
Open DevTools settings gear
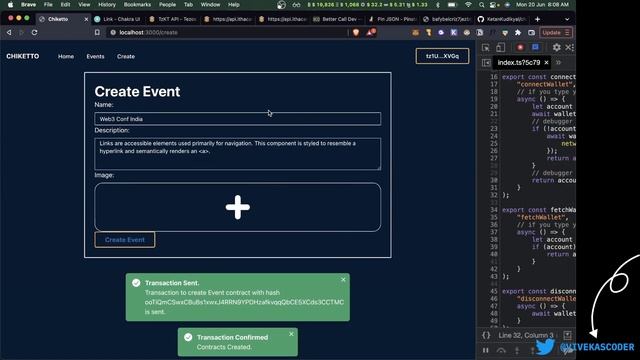pyautogui.click(x=556, y=48)
